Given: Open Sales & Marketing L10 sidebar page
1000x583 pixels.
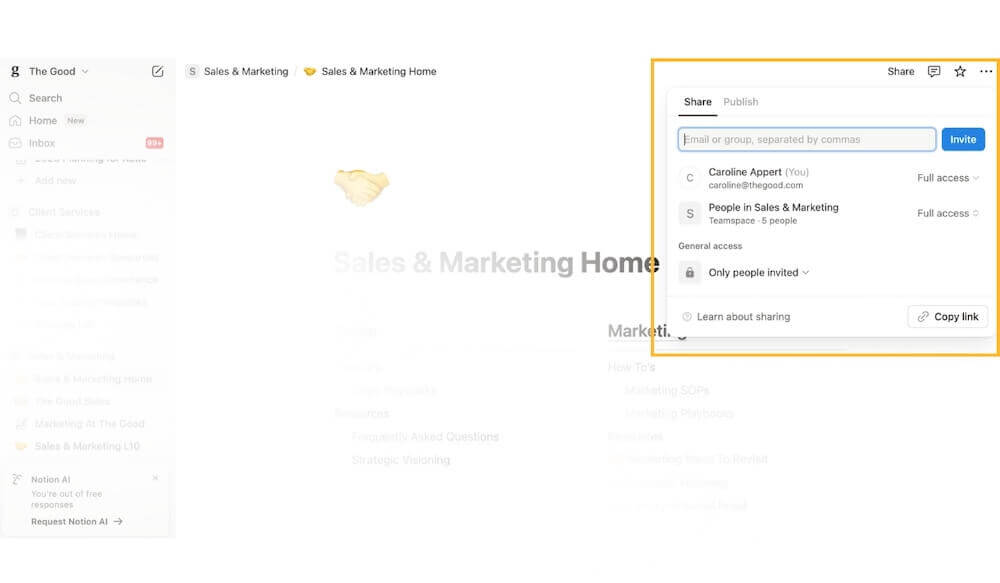Looking at the screenshot, I should click(x=87, y=446).
